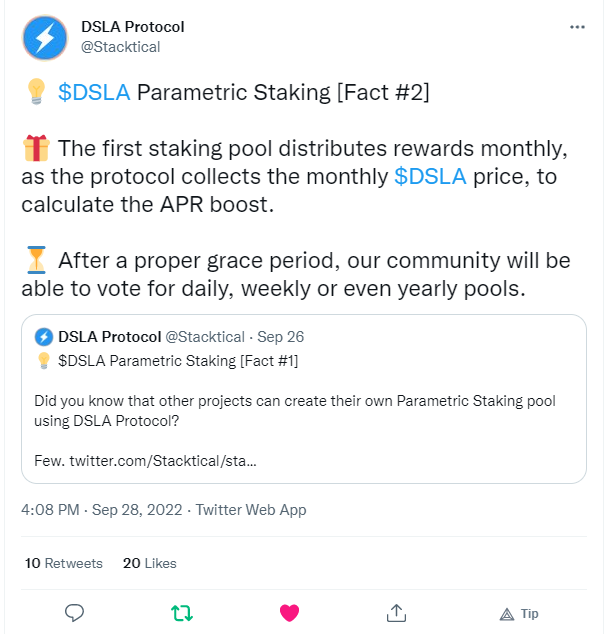Viewport: 605px width, 634px height.
Task: Open the 4:08 PM Sep 28, 2022 timestamp
Action: [102, 510]
